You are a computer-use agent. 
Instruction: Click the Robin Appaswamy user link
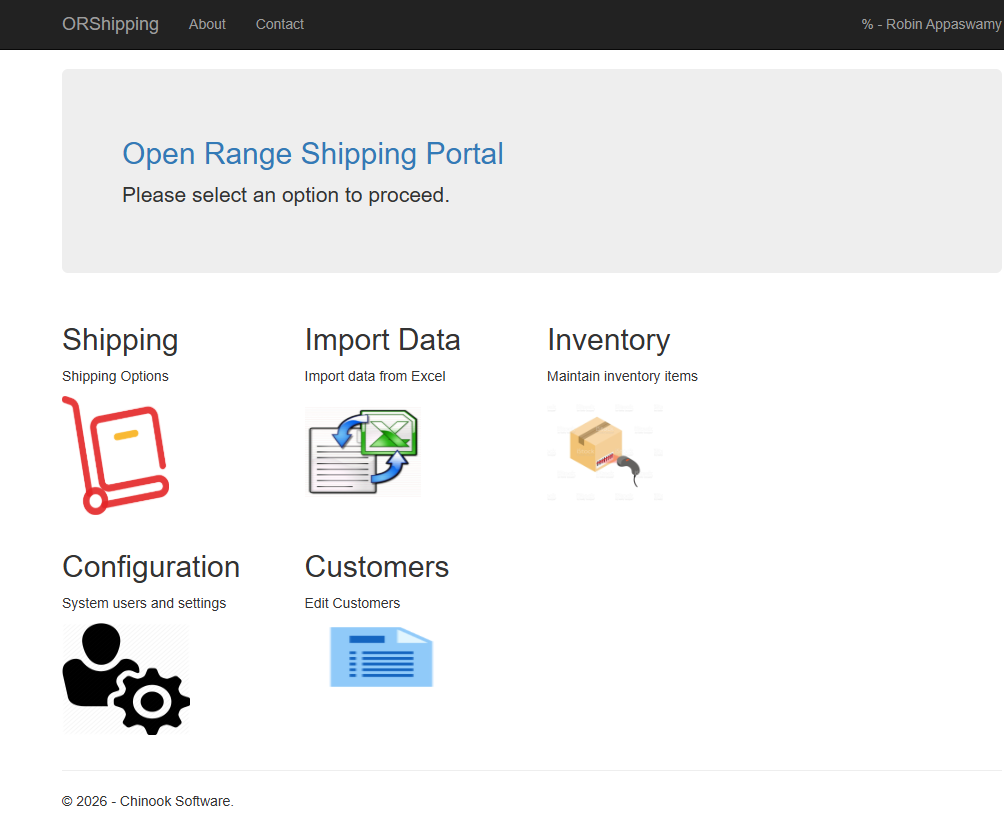[931, 24]
